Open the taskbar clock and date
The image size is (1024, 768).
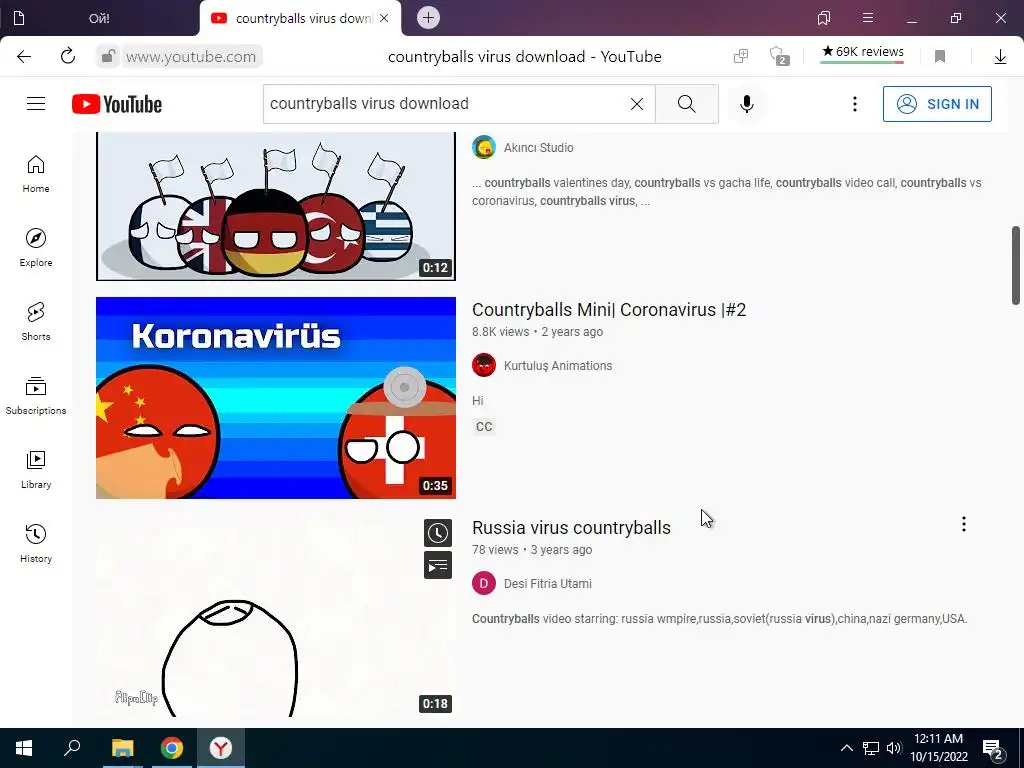coord(938,748)
